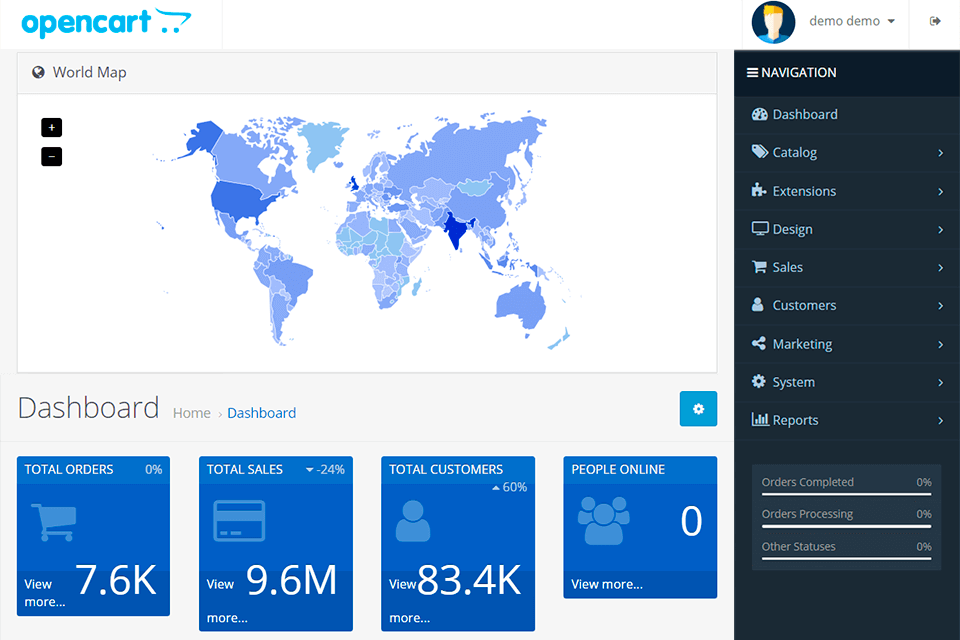
Task: Toggle the Navigation hamburger menu
Action: pos(752,73)
